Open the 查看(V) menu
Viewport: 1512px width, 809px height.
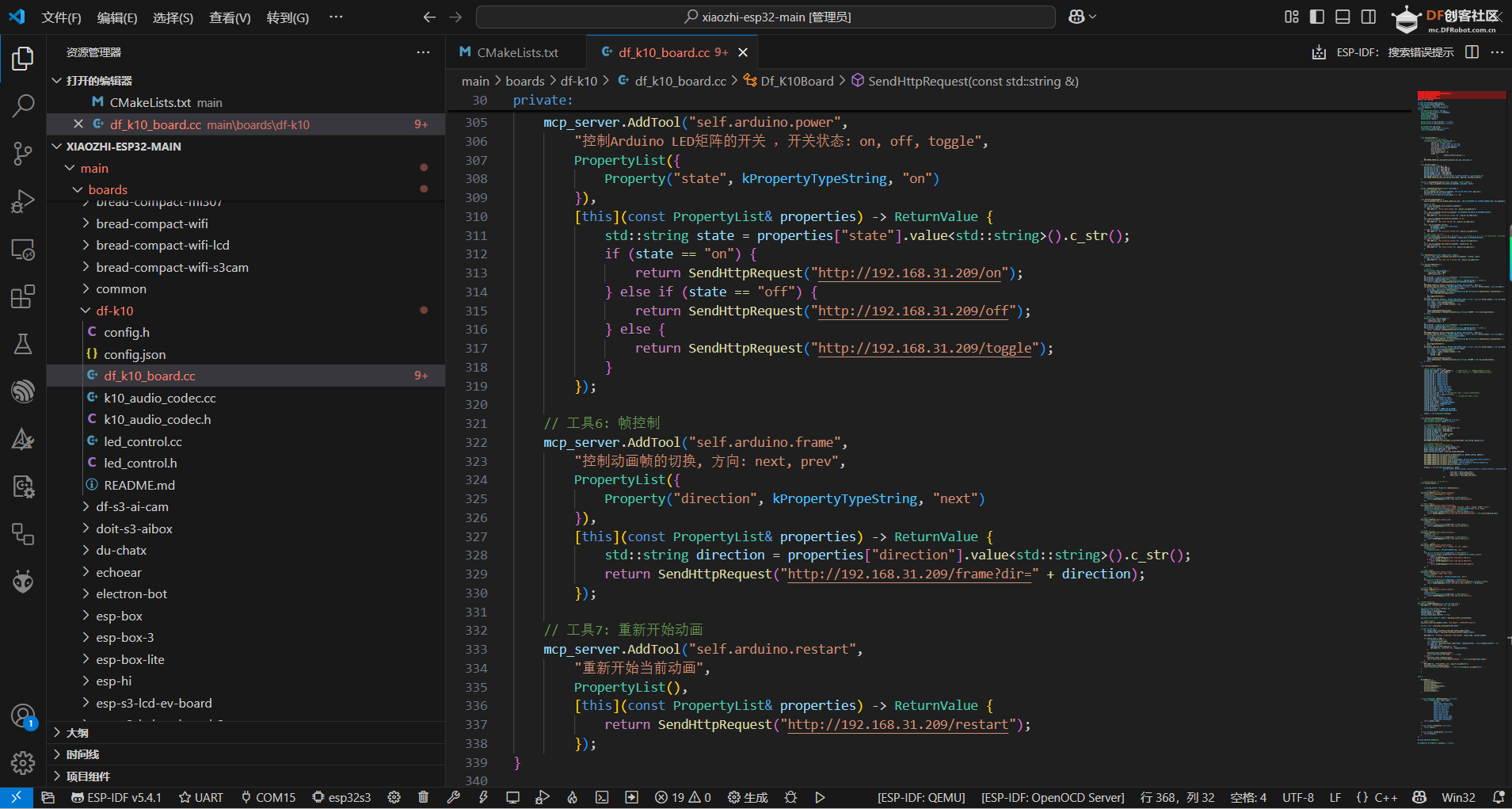pos(230,17)
